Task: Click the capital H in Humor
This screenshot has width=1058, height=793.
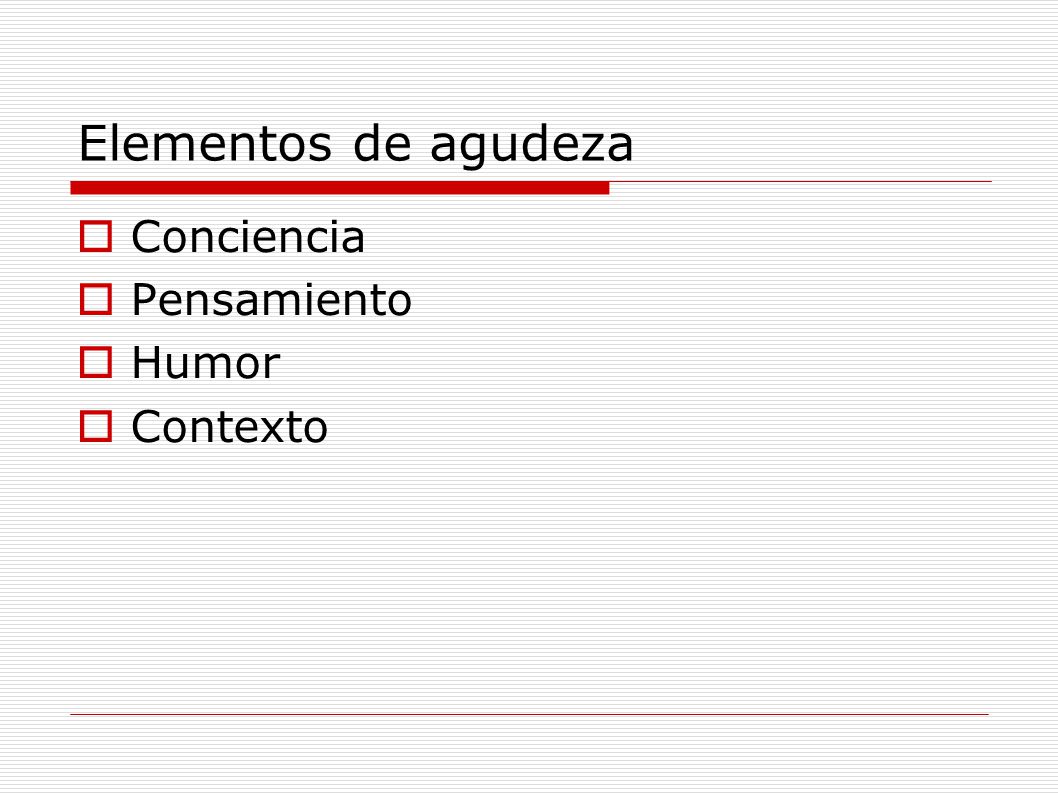Action: [147, 362]
